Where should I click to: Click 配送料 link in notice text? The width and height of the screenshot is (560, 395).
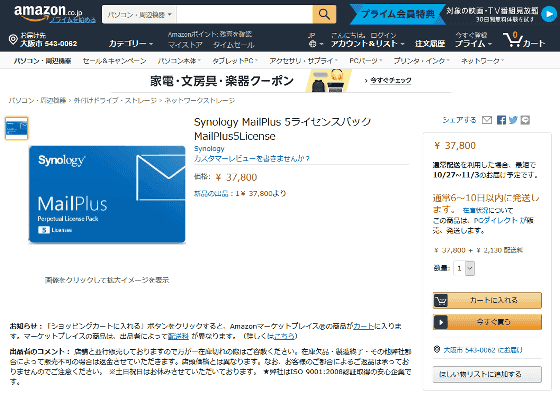point(178,336)
